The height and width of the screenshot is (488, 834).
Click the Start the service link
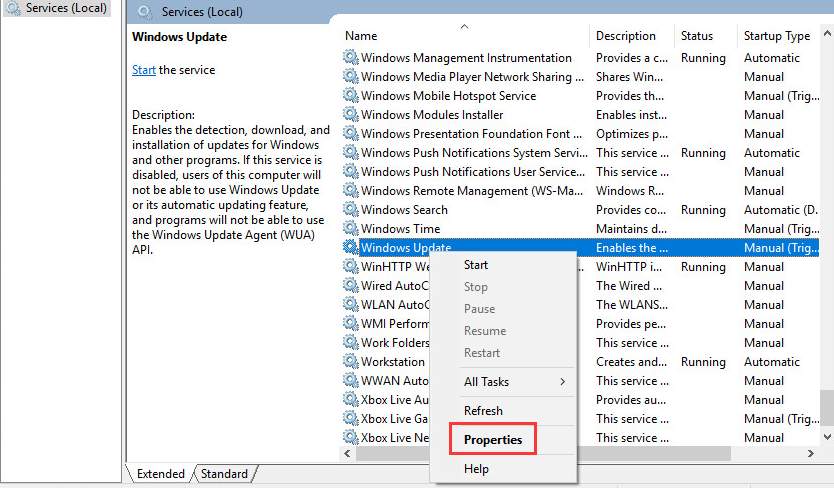[144, 70]
